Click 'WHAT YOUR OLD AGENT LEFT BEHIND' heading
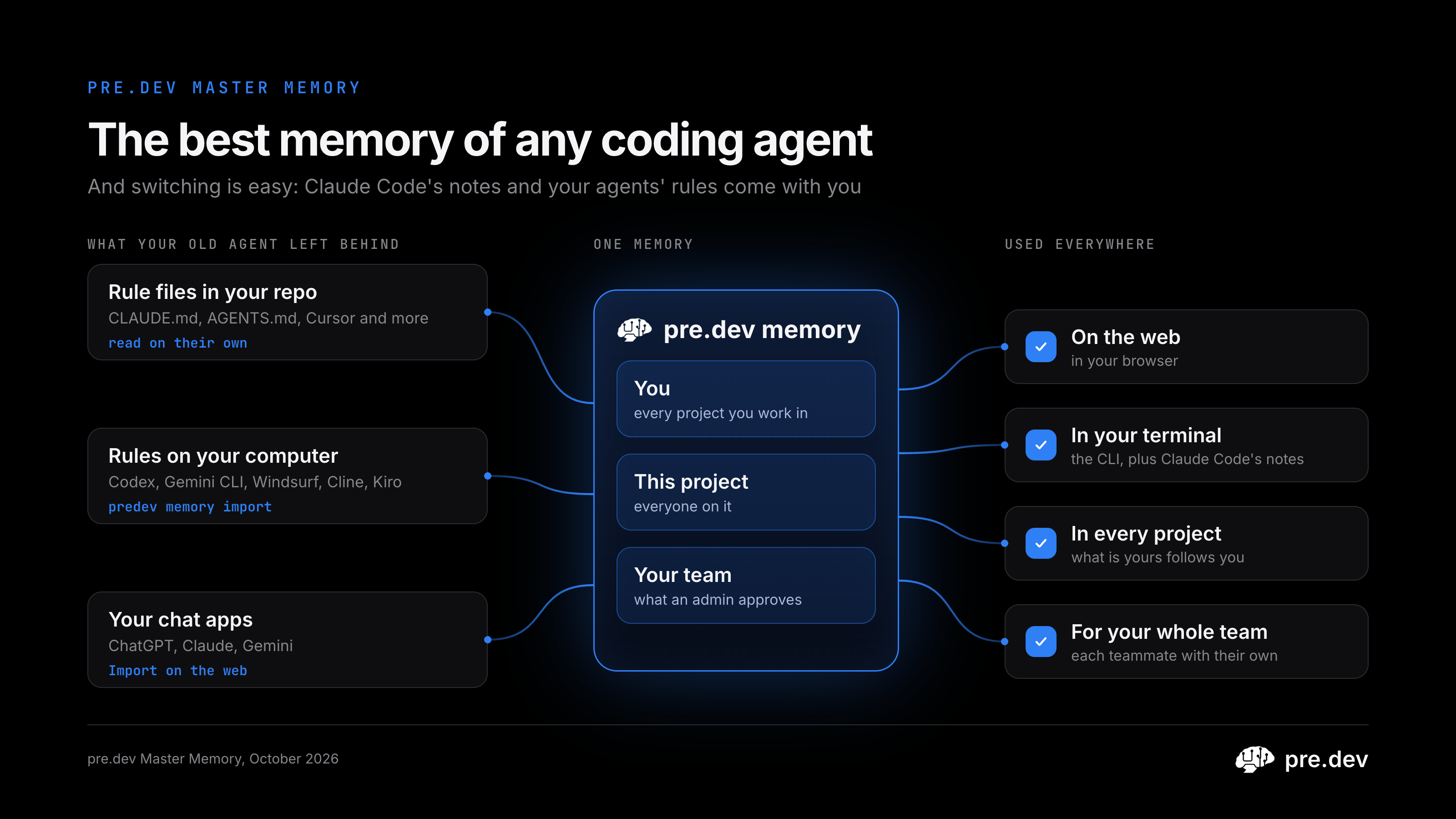Screen dimensions: 1456x819 [x=243, y=244]
